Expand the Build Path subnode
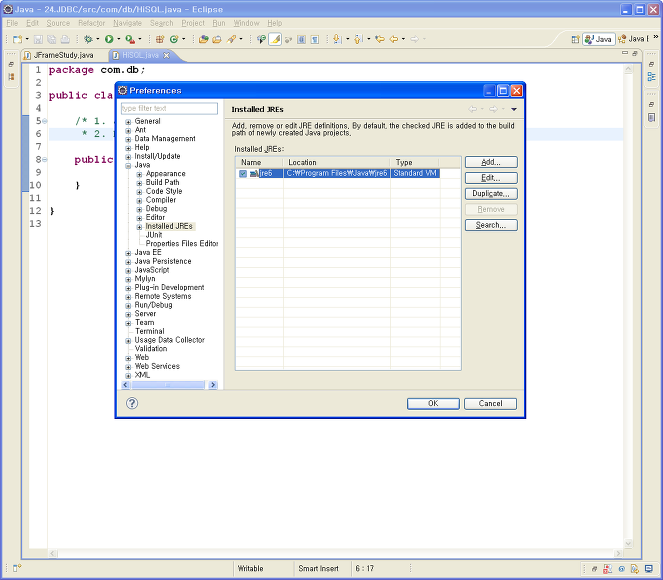Screen dimensions: 663x580 [139, 183]
